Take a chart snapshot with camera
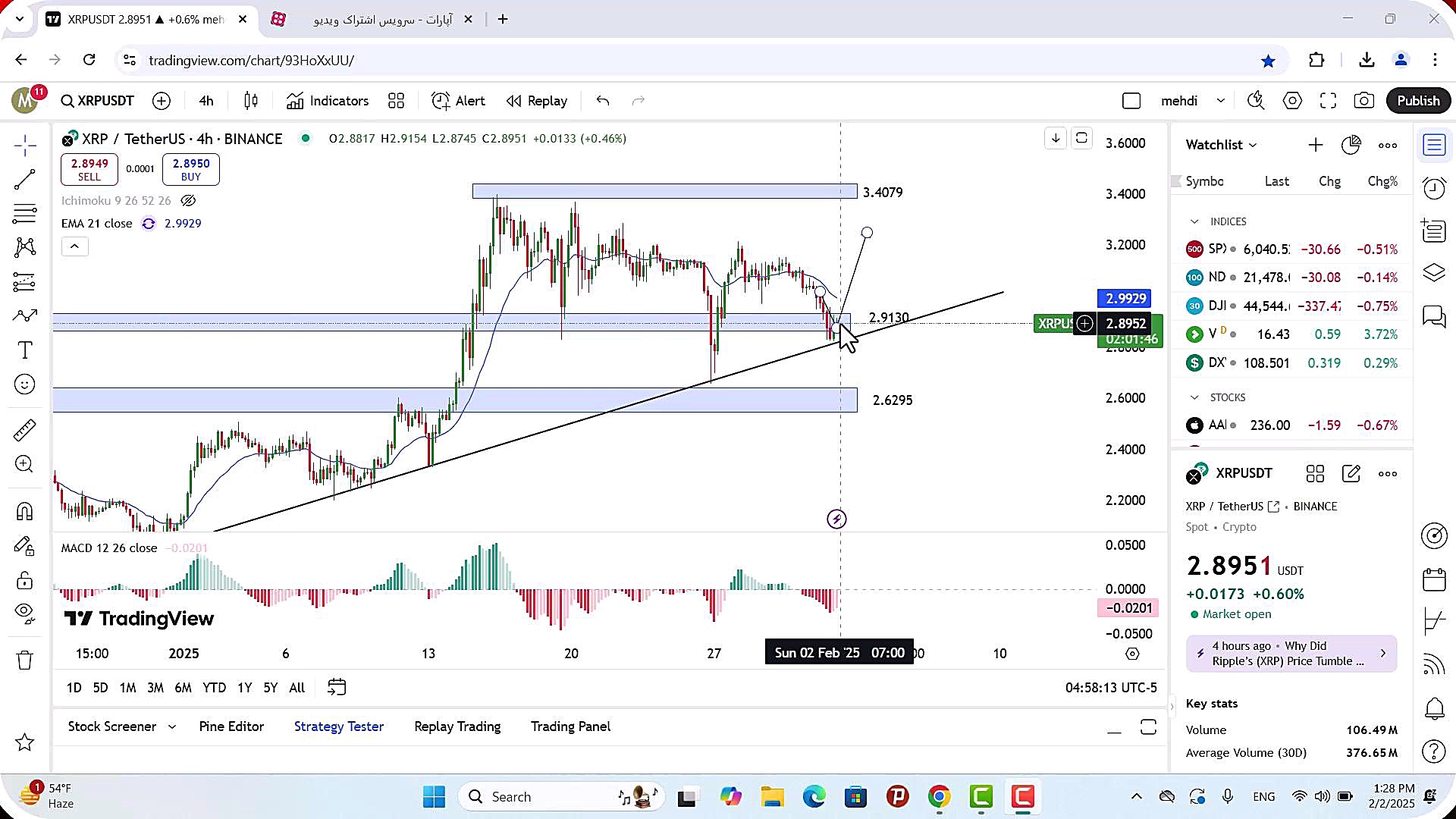Screen dimensions: 1456x819 point(1364,101)
